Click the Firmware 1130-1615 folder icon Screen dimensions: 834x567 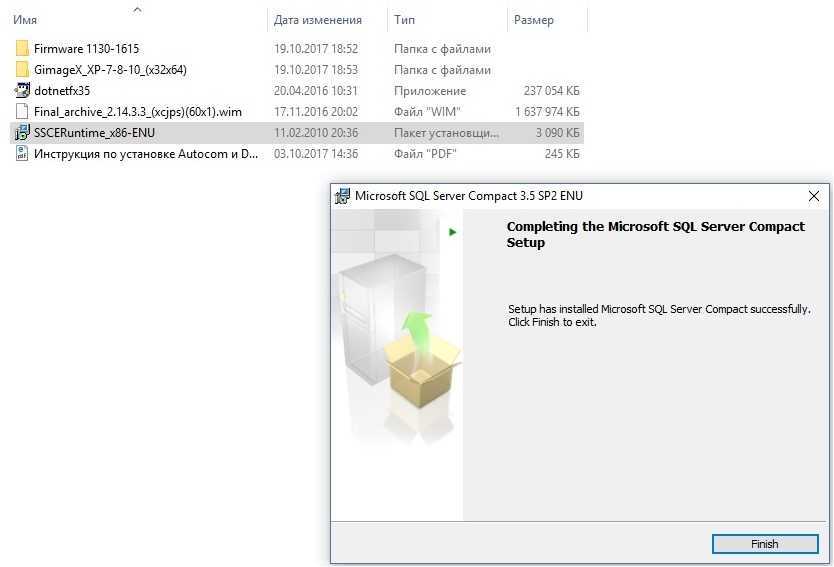coord(22,48)
